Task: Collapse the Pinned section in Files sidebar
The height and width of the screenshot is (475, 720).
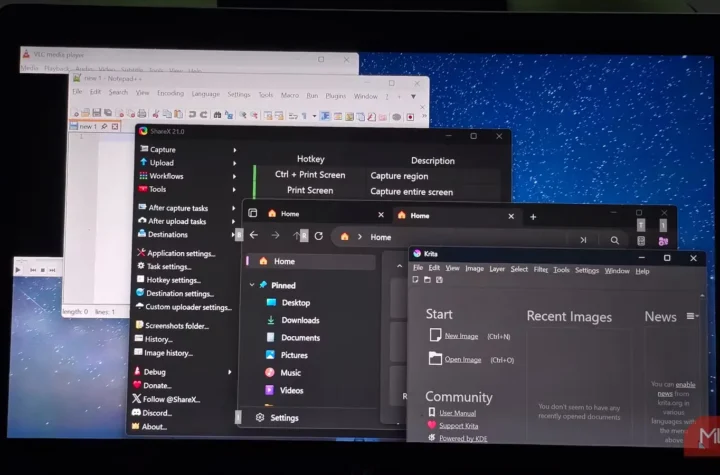Action: pyautogui.click(x=252, y=285)
